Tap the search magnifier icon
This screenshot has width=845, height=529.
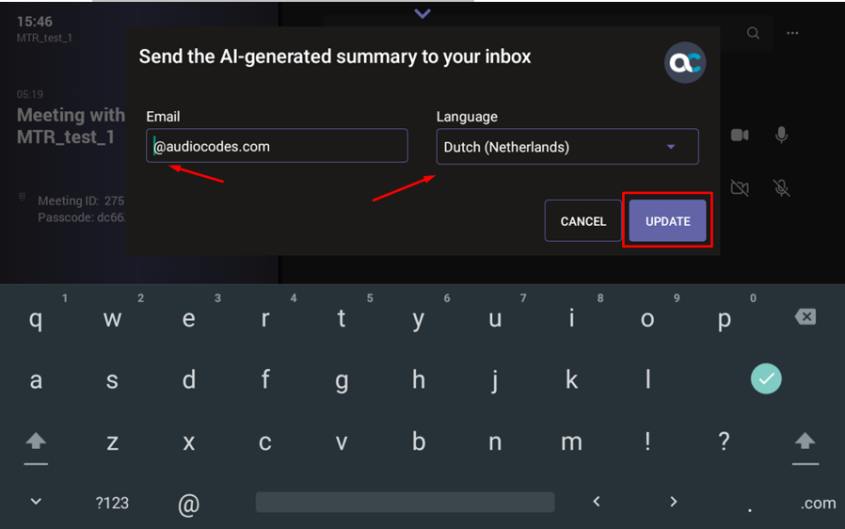753,33
